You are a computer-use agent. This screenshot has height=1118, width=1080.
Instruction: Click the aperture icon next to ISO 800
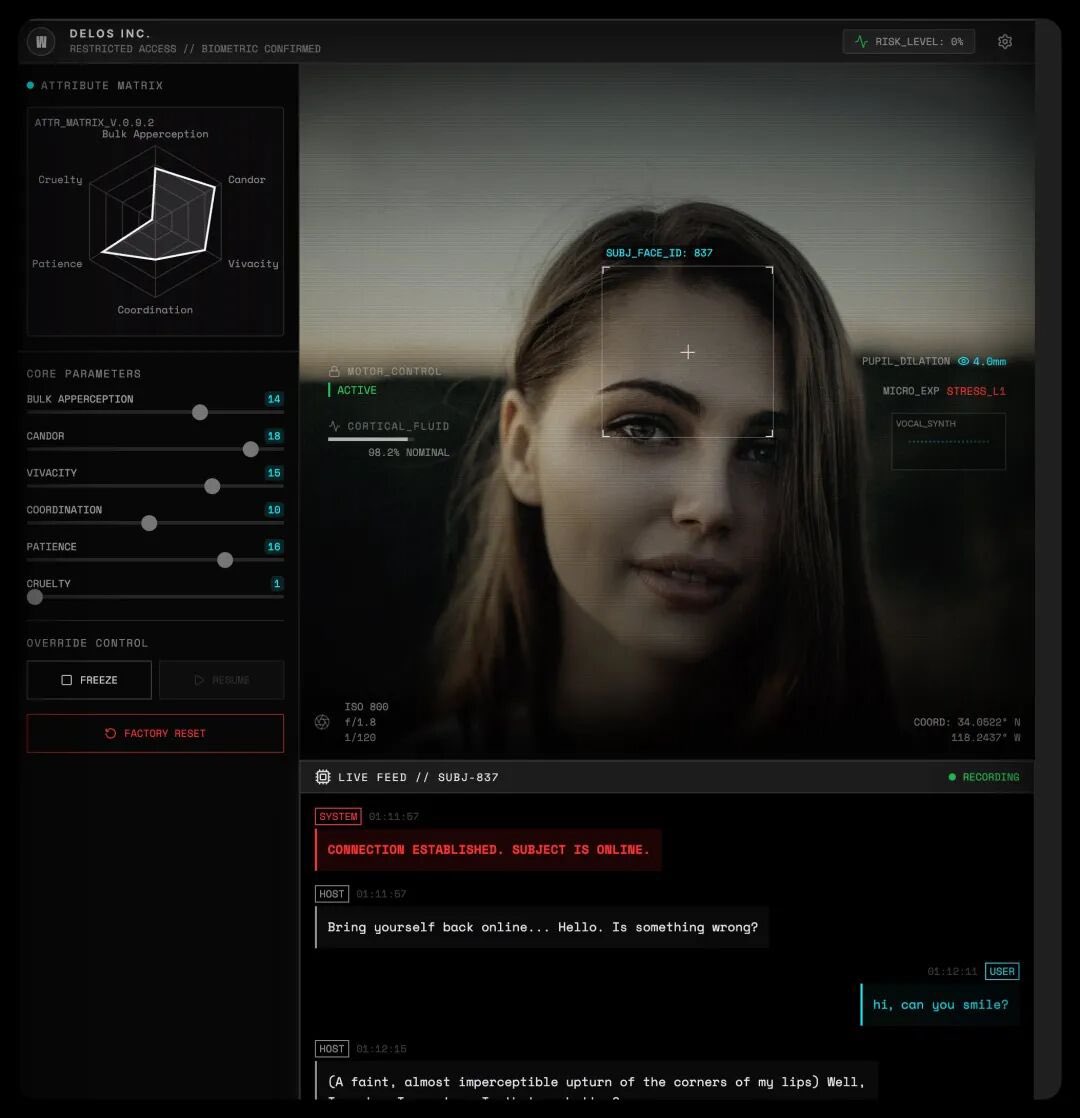click(x=322, y=721)
